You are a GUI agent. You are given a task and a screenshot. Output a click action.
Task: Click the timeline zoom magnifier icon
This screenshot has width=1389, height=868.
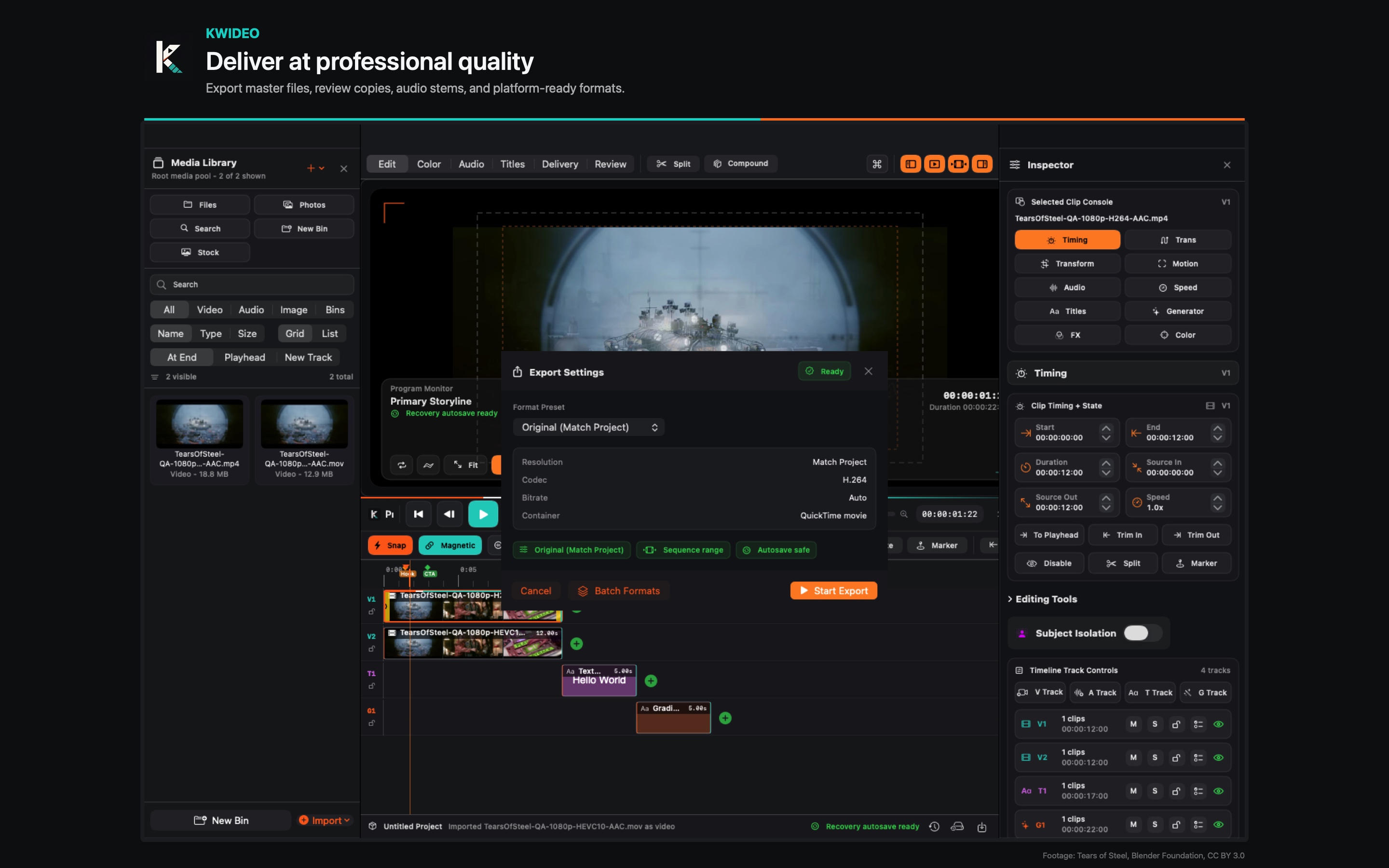[904, 514]
